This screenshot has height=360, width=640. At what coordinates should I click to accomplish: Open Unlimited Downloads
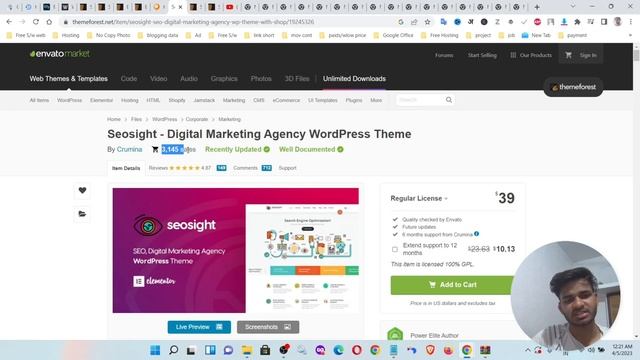tap(354, 79)
